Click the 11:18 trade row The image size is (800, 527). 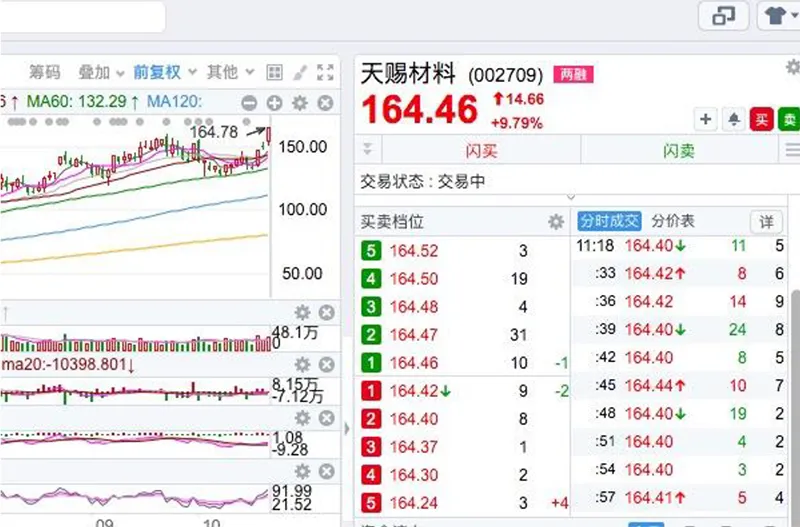click(681, 246)
